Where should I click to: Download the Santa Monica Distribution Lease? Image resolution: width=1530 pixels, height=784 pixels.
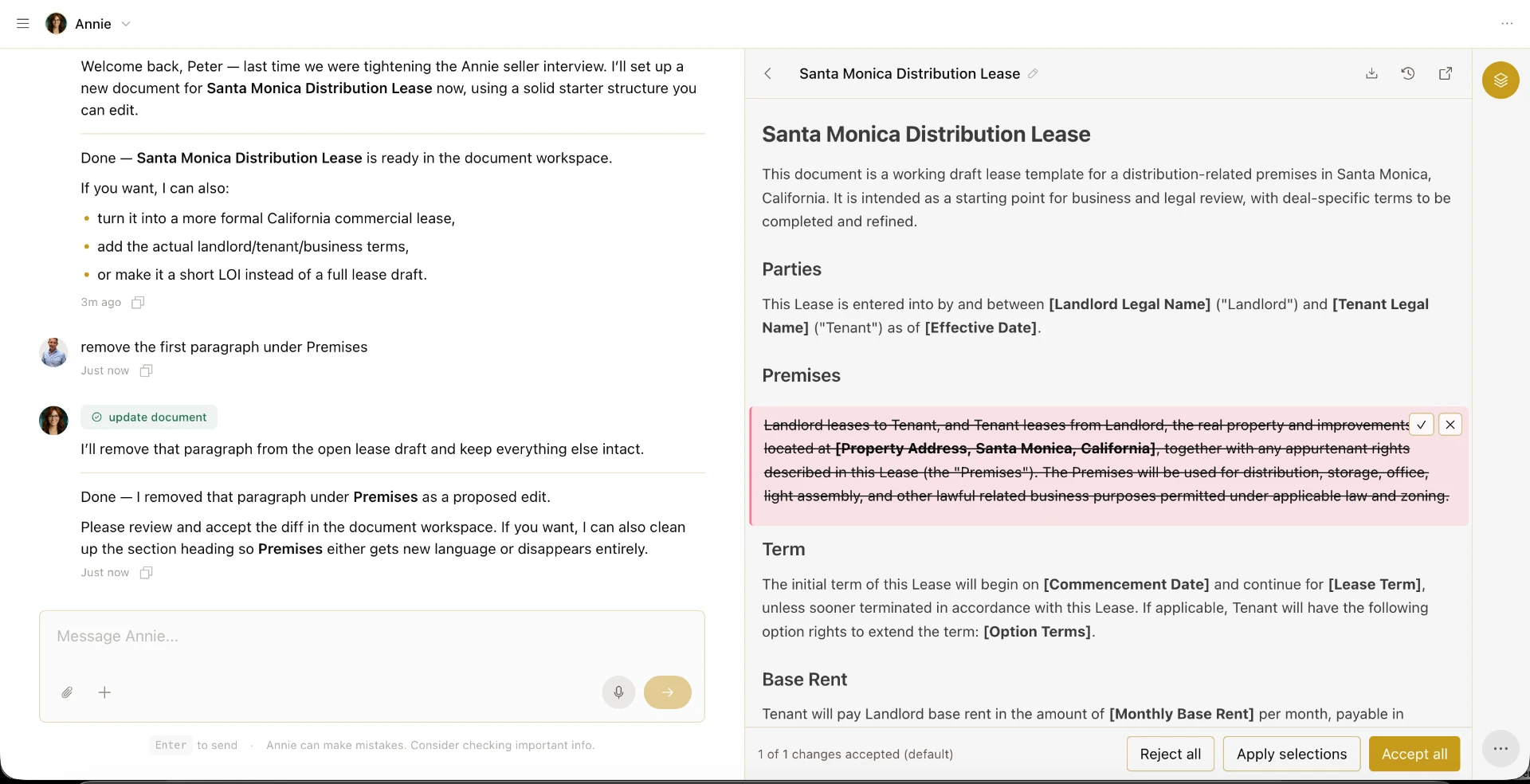(x=1371, y=73)
